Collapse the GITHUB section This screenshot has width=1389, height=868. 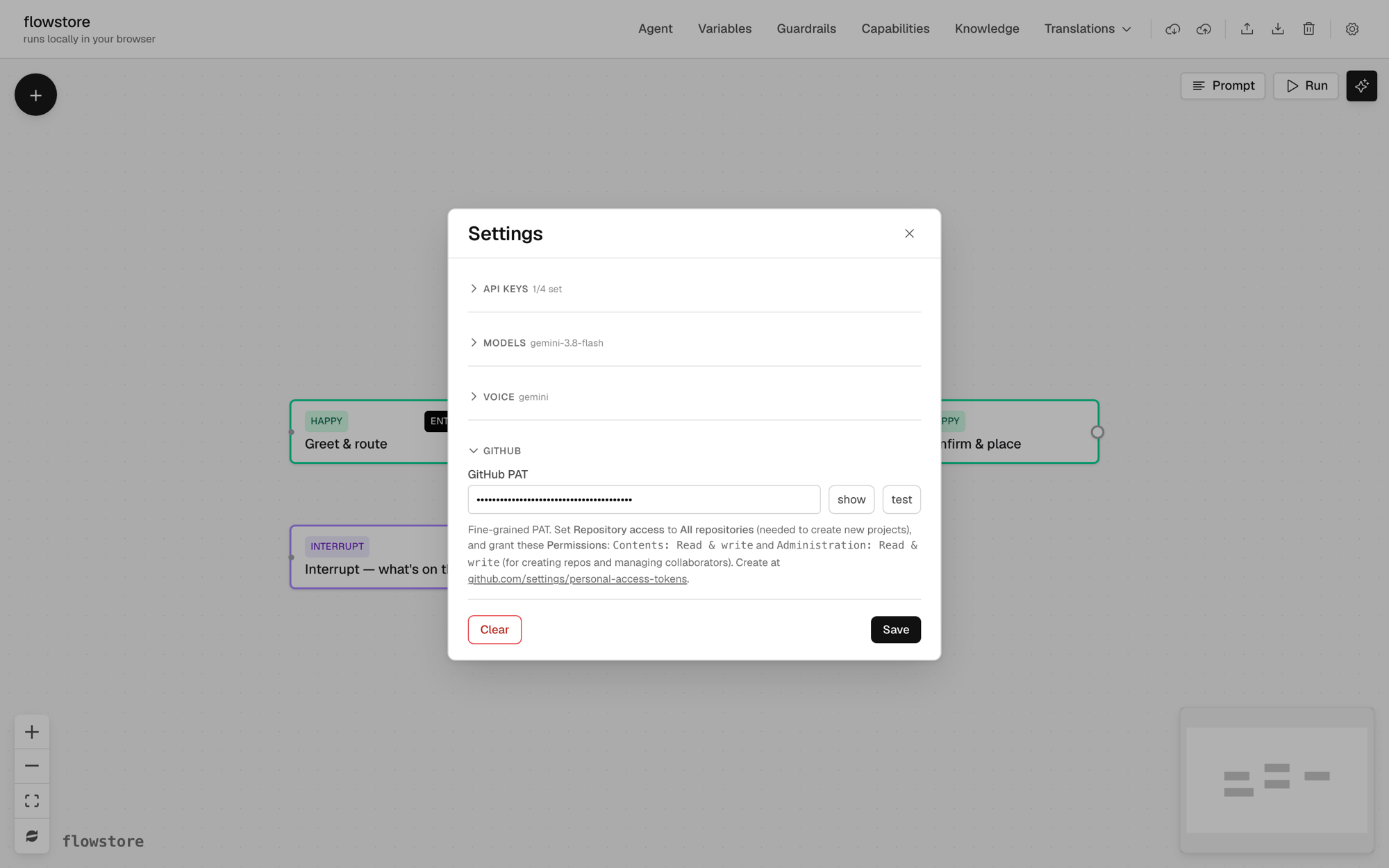click(494, 451)
